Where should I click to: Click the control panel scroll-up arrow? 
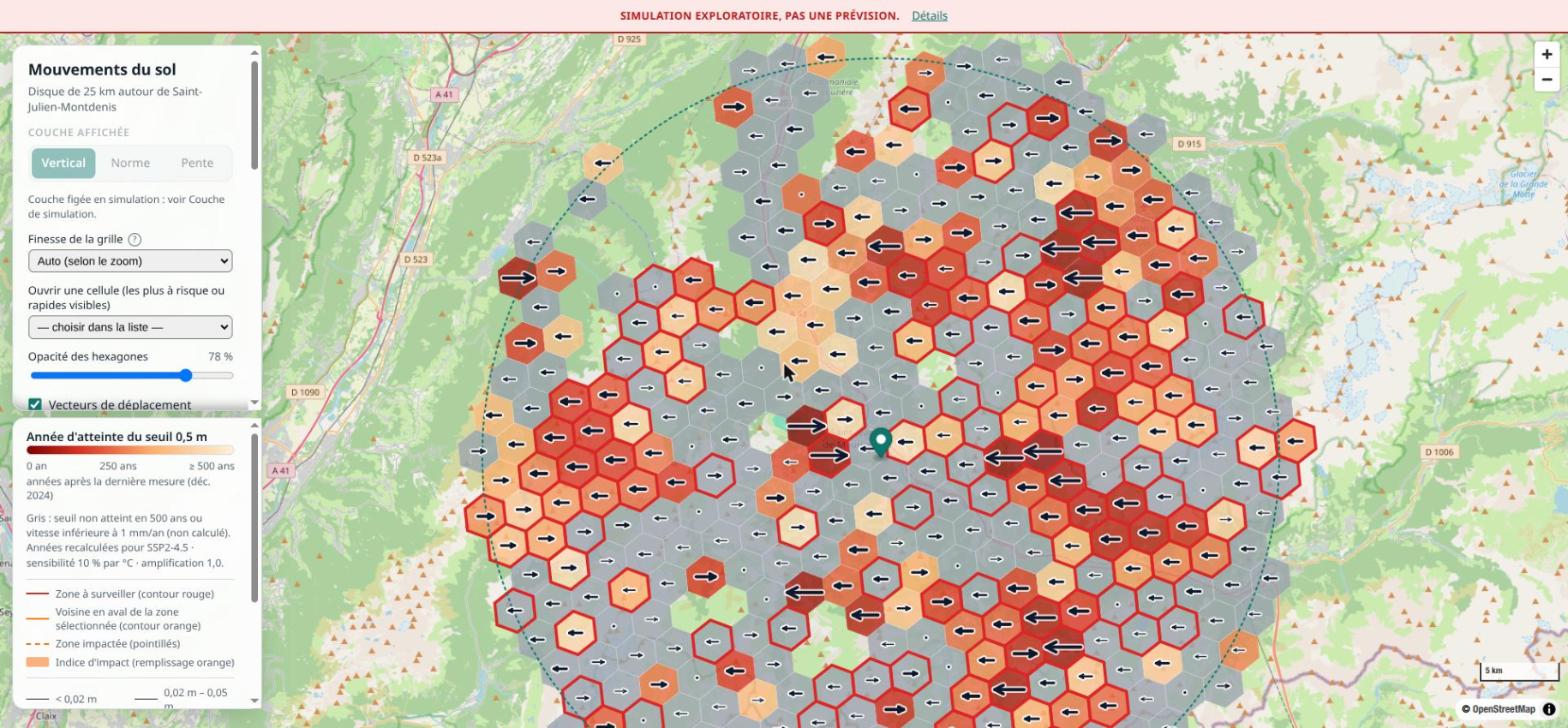tap(254, 52)
